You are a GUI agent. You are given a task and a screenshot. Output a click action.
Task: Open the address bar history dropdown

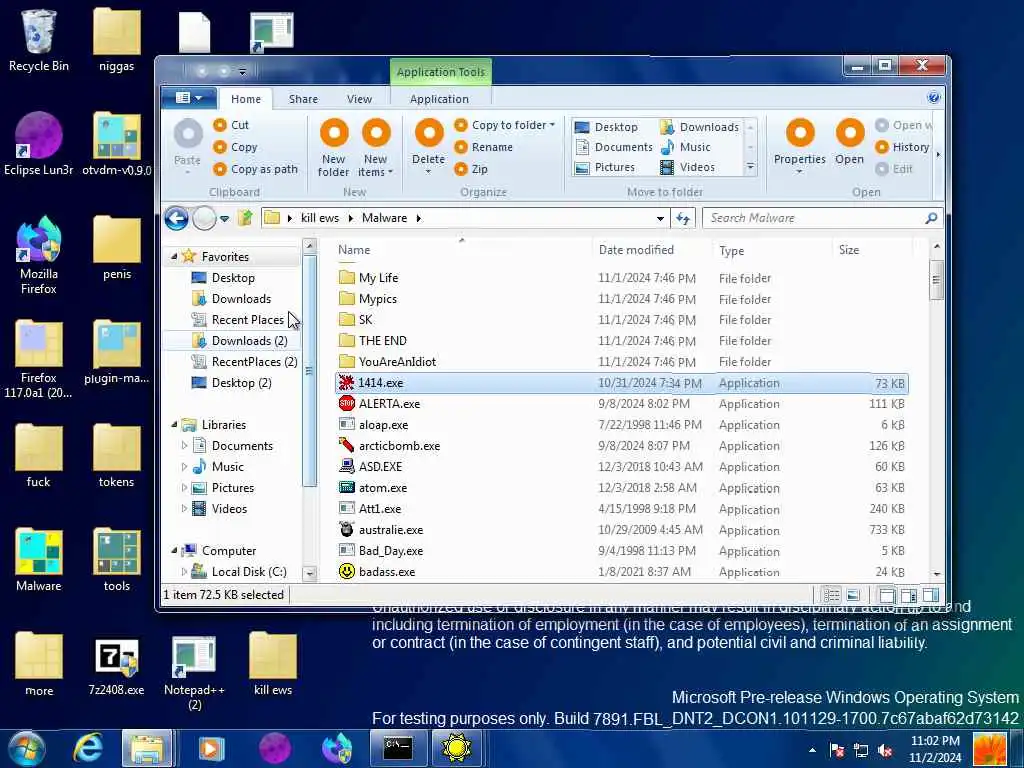660,219
